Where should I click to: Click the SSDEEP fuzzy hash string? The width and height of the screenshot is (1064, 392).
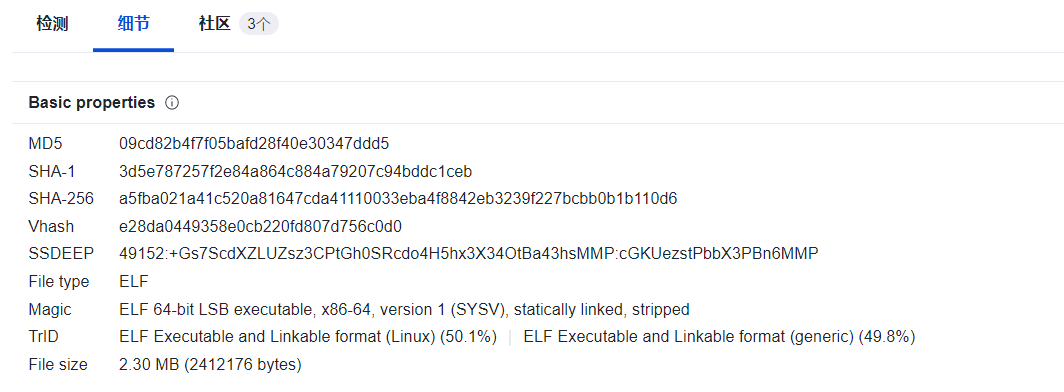pyautogui.click(x=469, y=254)
